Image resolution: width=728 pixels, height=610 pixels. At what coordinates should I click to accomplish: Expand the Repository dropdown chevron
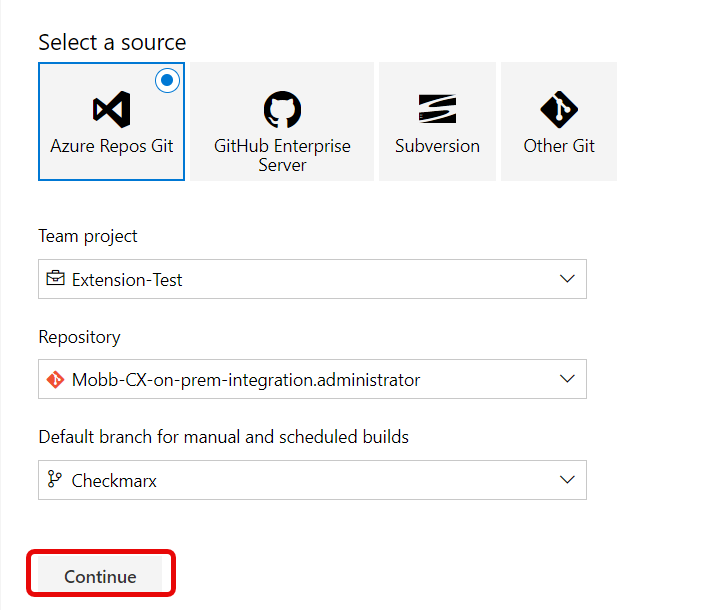(x=567, y=380)
